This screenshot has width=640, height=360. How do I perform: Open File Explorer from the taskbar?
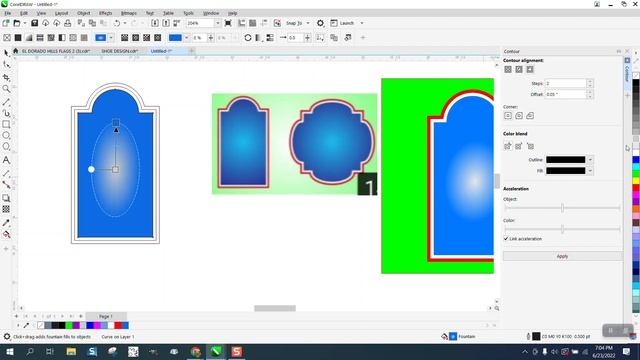pyautogui.click(x=71, y=351)
